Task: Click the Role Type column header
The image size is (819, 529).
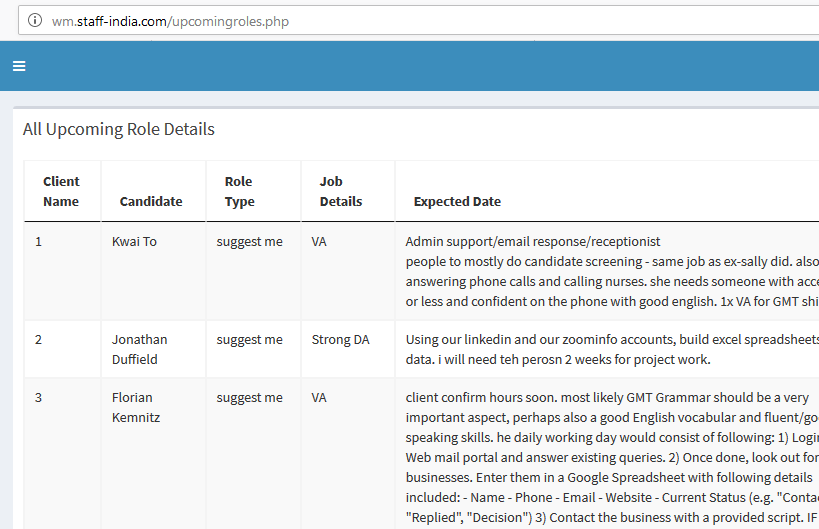Action: coord(239,191)
